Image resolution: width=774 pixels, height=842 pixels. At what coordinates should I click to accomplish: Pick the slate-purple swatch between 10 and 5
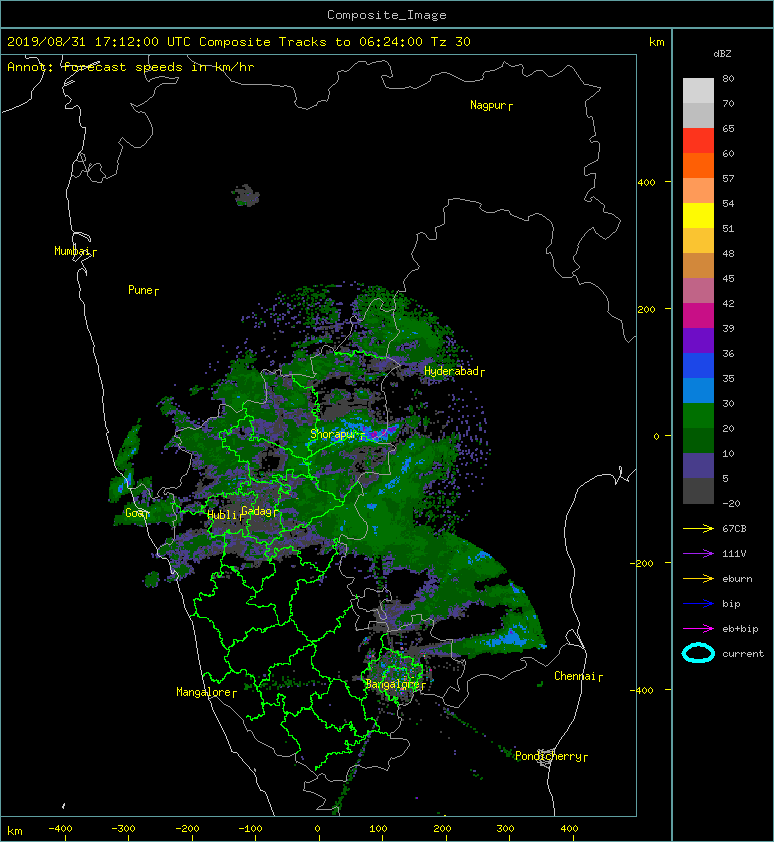tap(698, 466)
